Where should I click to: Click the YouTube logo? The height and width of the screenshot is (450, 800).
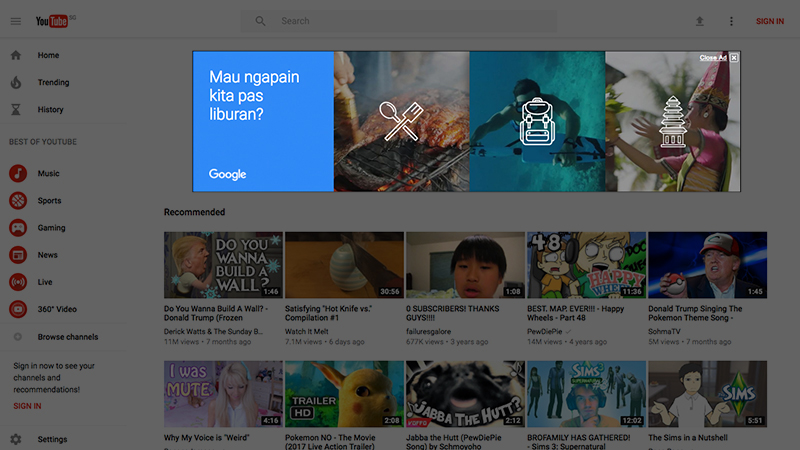point(56,21)
